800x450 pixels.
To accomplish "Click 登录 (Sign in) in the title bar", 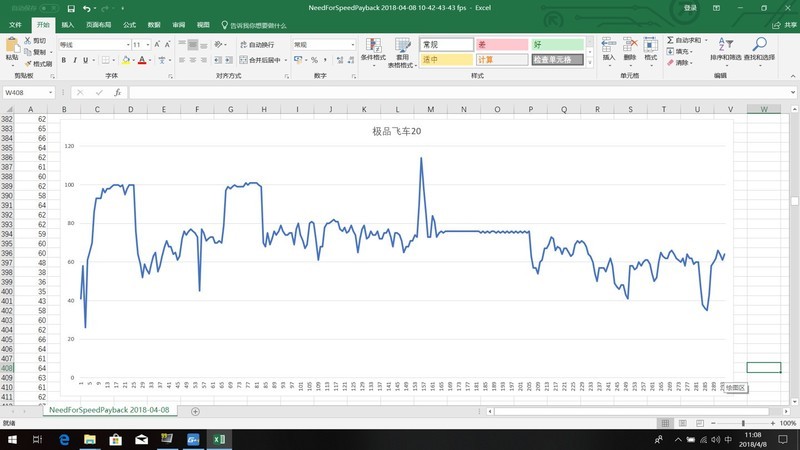I will click(690, 8).
